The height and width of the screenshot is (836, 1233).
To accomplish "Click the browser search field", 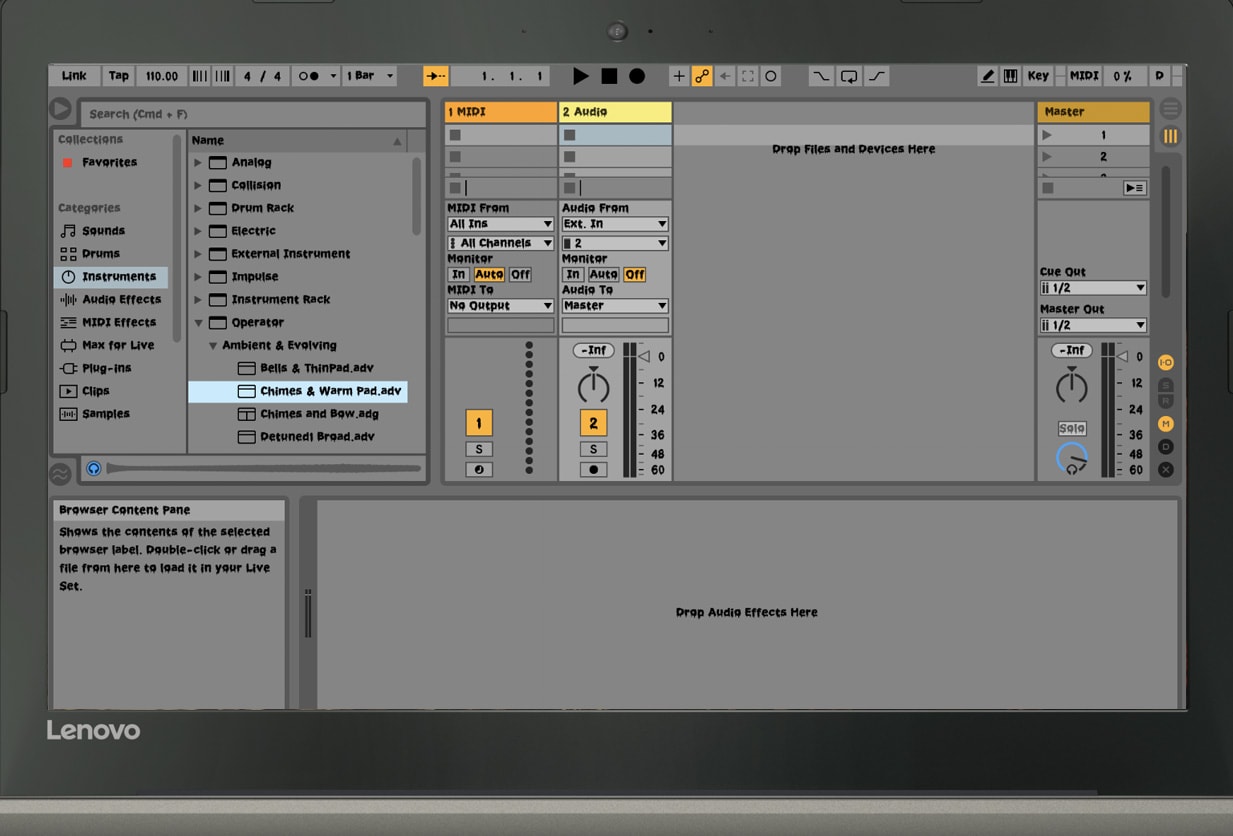I will coord(252,114).
